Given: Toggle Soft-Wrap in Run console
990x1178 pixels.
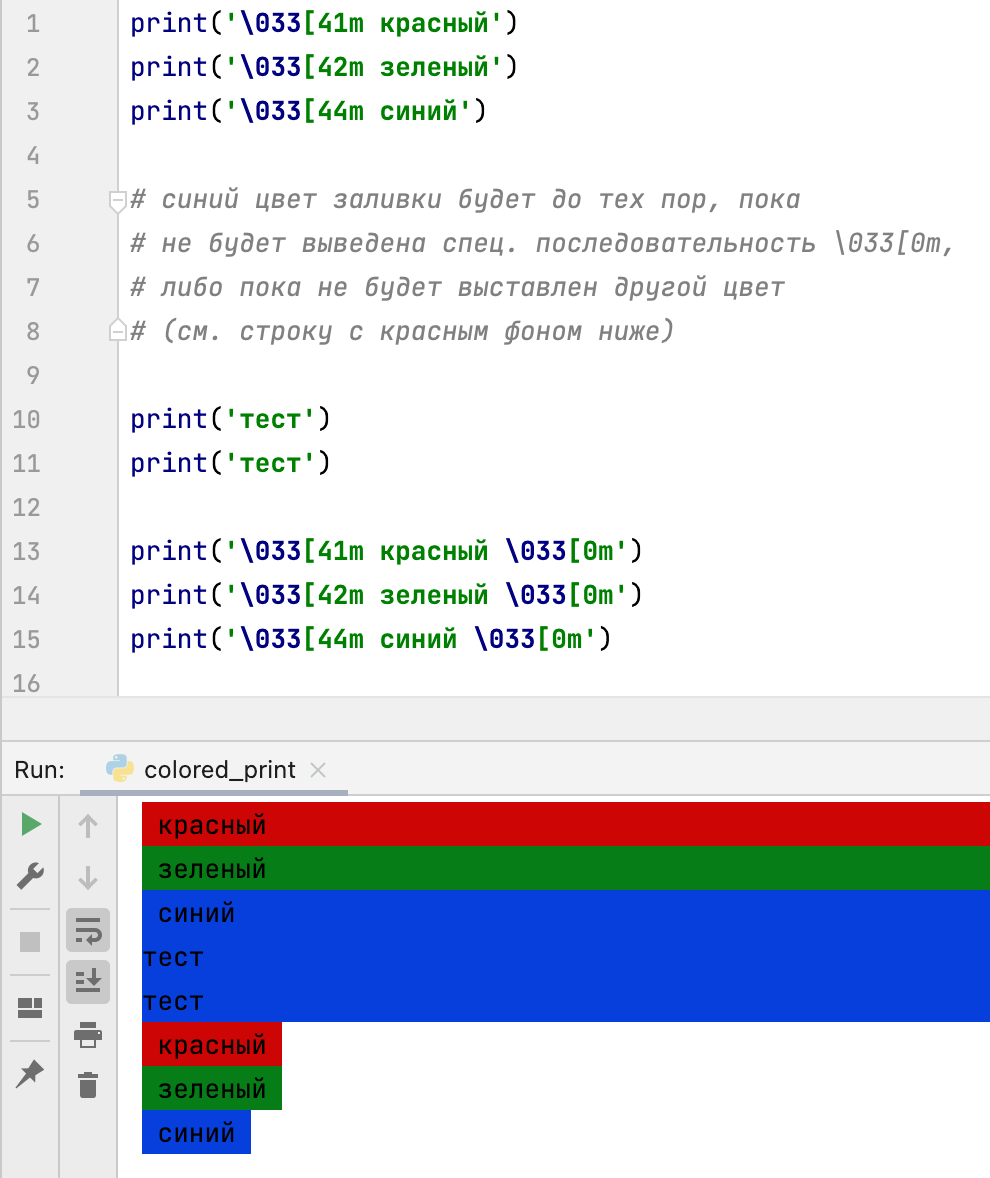Looking at the screenshot, I should [x=88, y=931].
